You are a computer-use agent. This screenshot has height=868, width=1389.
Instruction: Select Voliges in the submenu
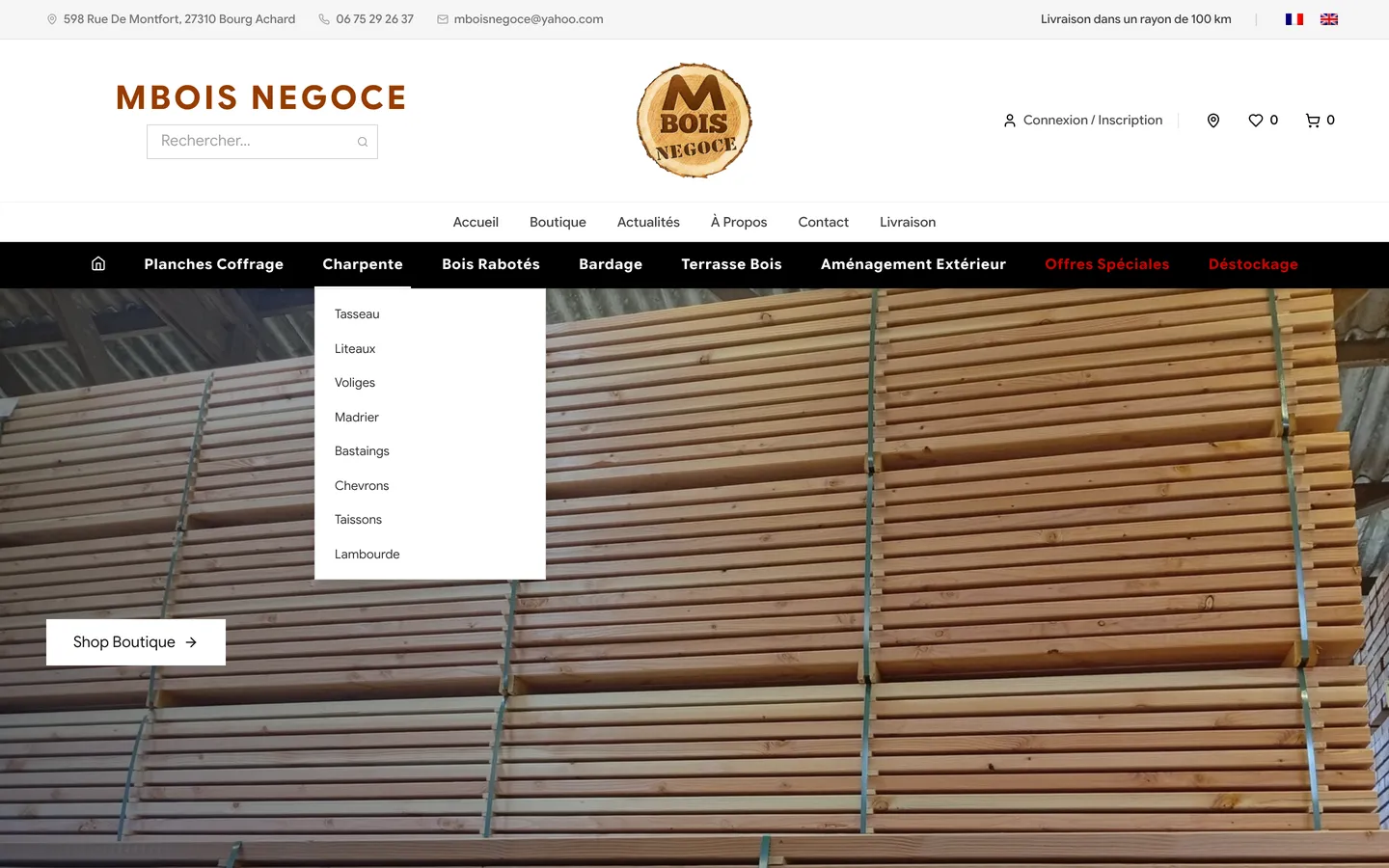pos(355,383)
